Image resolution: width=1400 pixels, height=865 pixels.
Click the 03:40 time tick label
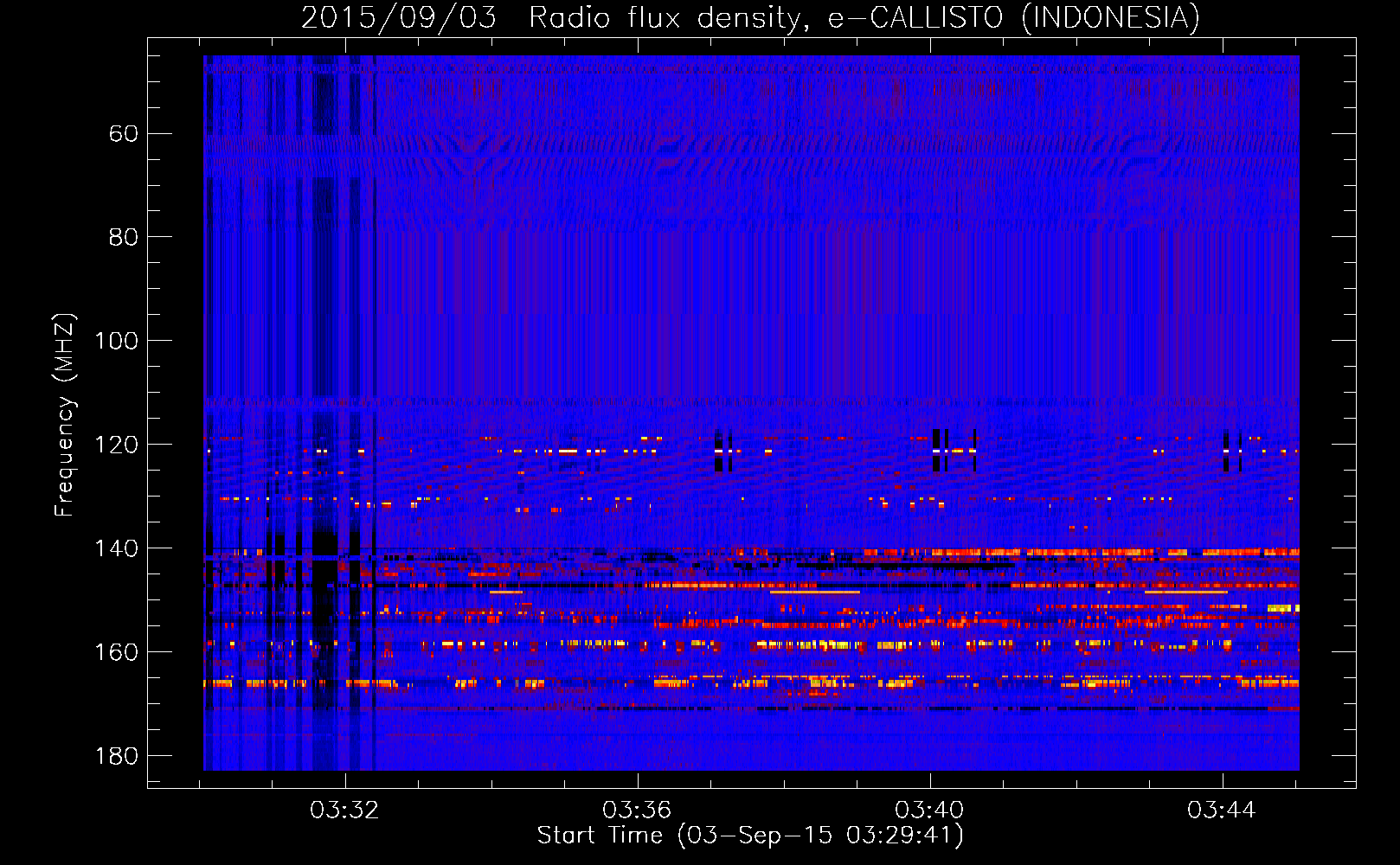tap(930, 811)
